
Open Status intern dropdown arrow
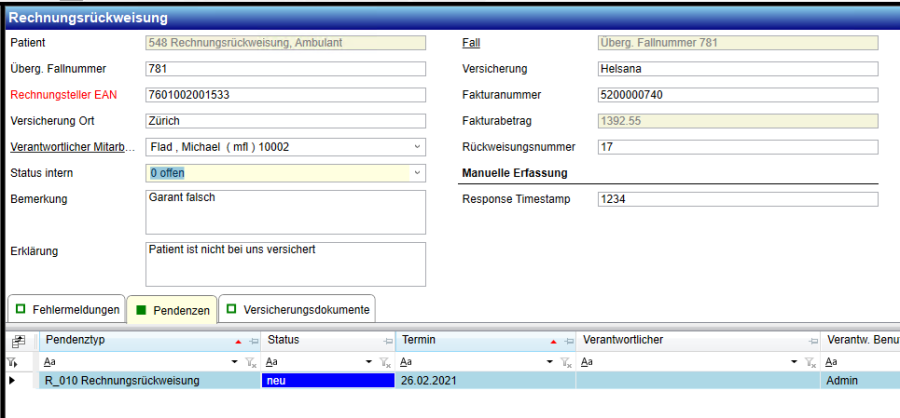point(417,173)
